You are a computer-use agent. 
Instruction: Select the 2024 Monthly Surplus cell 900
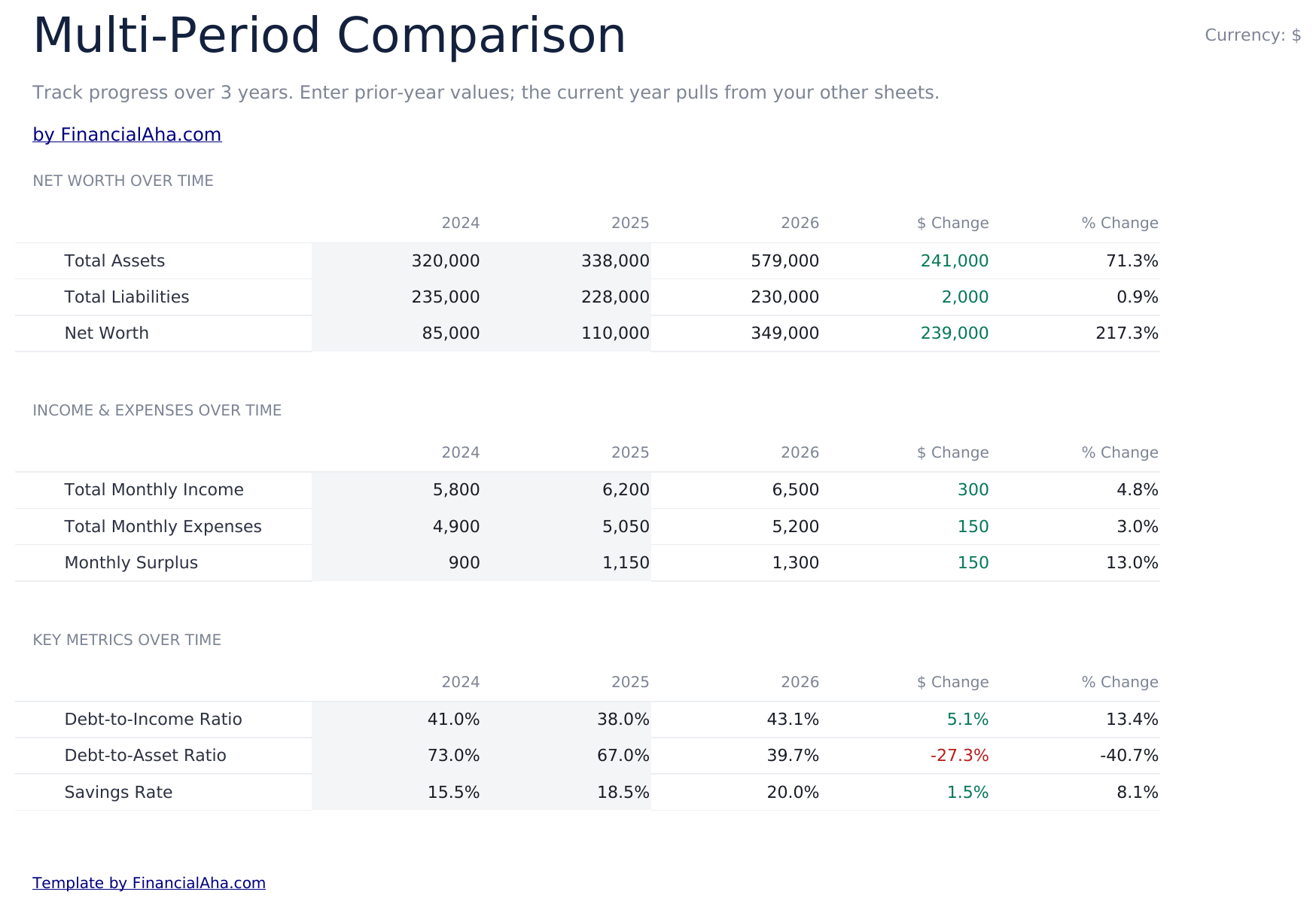pyautogui.click(x=464, y=563)
